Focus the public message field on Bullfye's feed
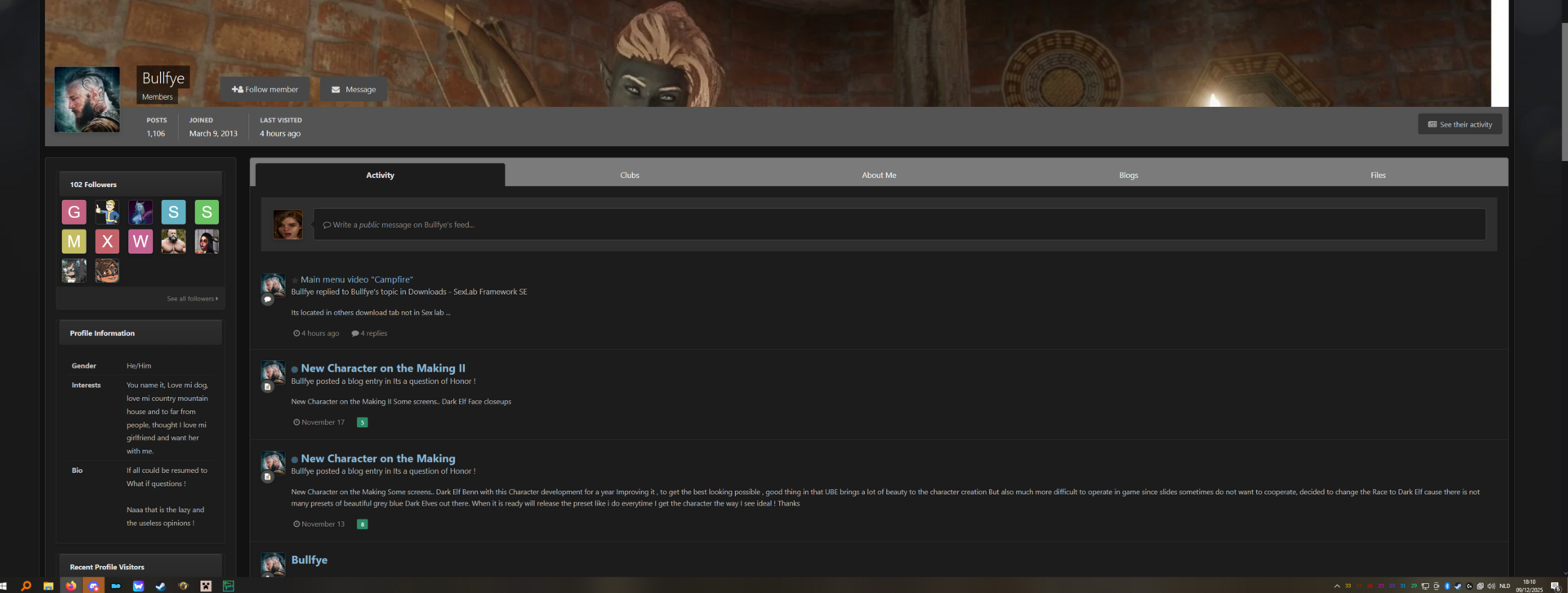This screenshot has width=1568, height=593. click(899, 225)
